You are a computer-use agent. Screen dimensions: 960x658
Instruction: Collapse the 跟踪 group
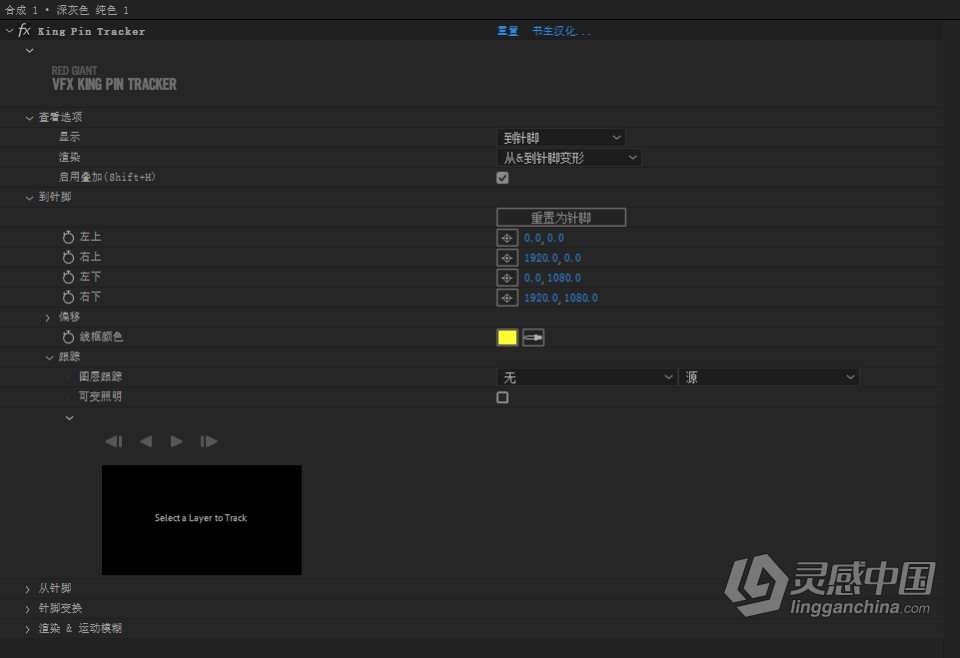tap(49, 357)
